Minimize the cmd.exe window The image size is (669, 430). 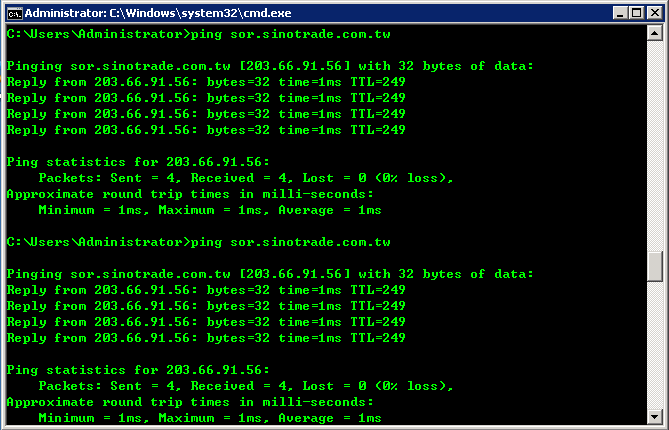pyautogui.click(x=620, y=13)
